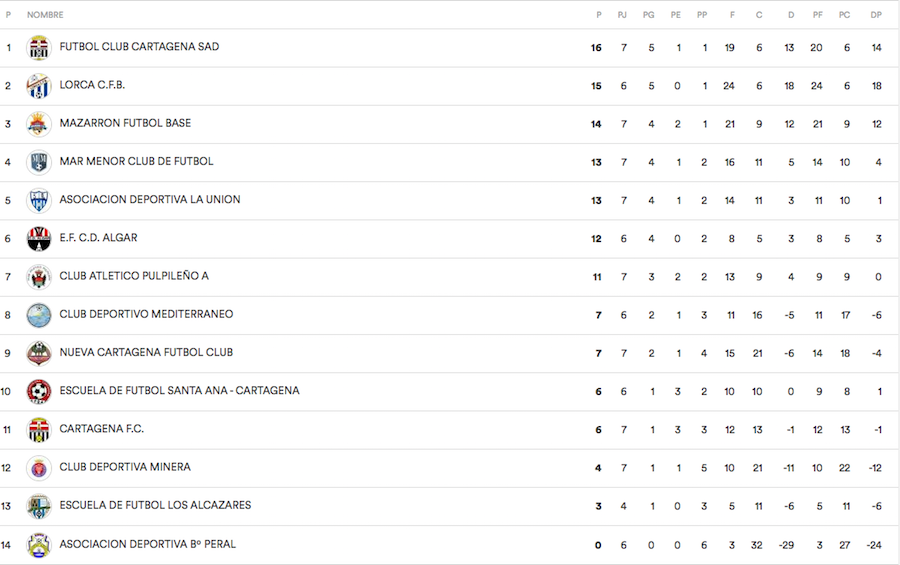This screenshot has height=565, width=900.
Task: Click the Futbol Club Cartagena SAD crest
Action: (38, 48)
